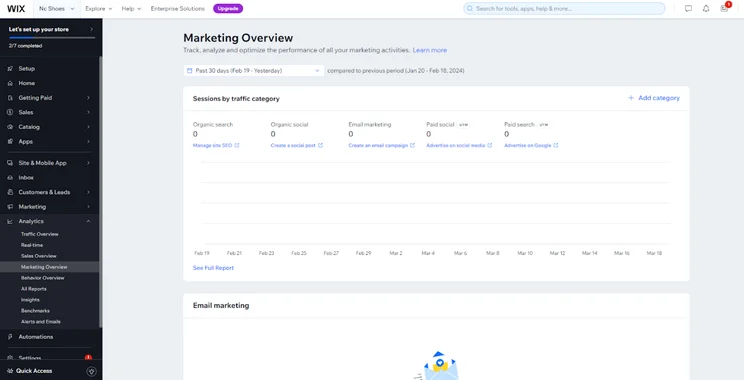744x380 pixels.
Task: Click the Quick Access settings circle icon
Action: tap(92, 371)
